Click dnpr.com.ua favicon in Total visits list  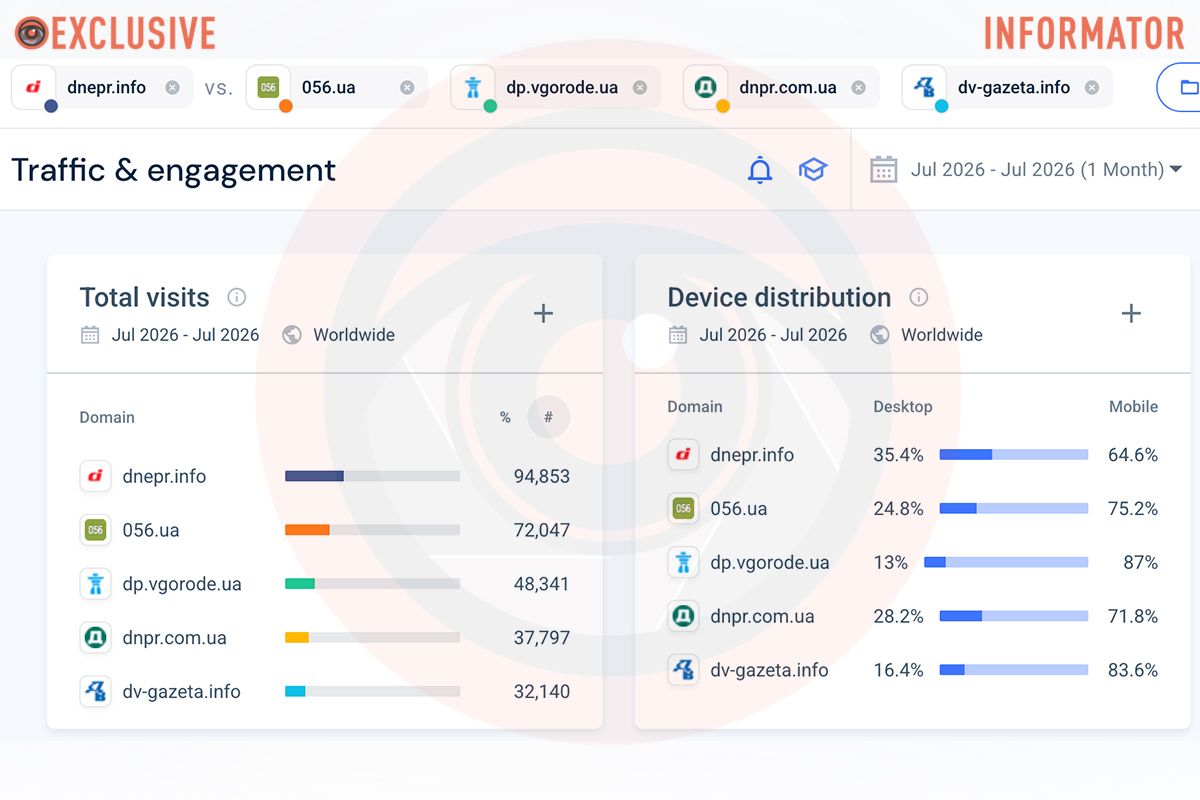click(96, 638)
